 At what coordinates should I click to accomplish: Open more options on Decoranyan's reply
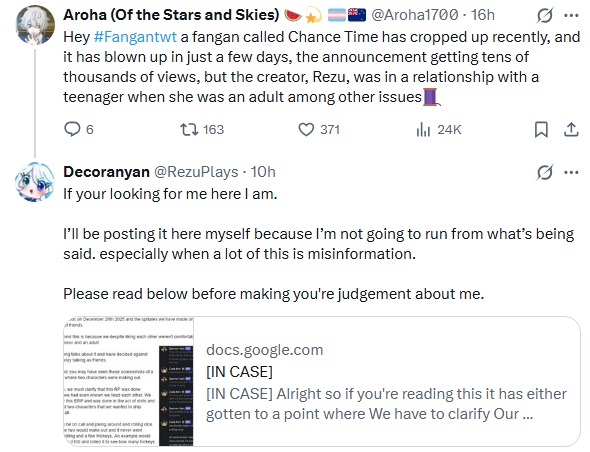pos(571,172)
